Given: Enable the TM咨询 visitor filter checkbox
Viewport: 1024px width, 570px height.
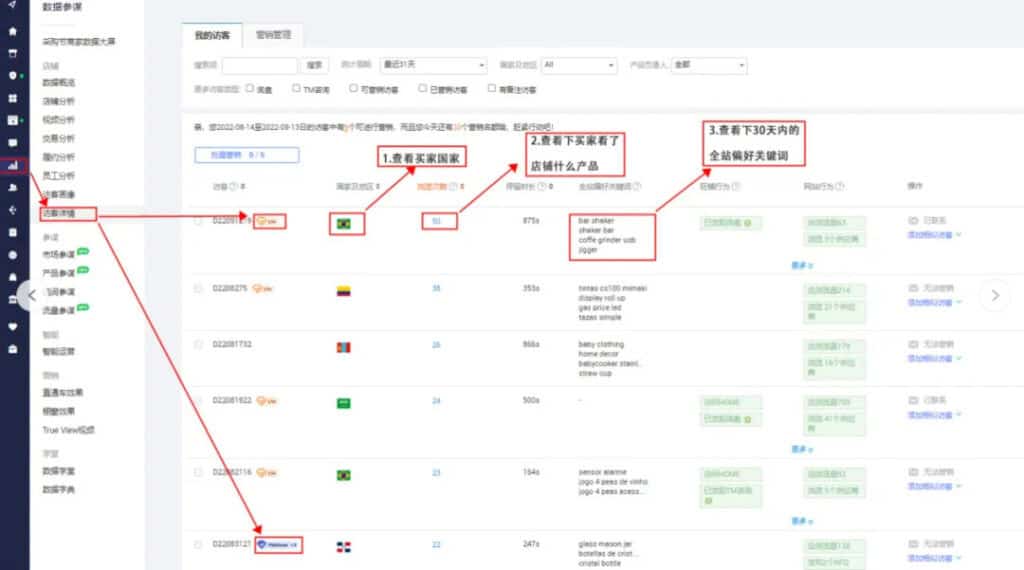Looking at the screenshot, I should [297, 88].
